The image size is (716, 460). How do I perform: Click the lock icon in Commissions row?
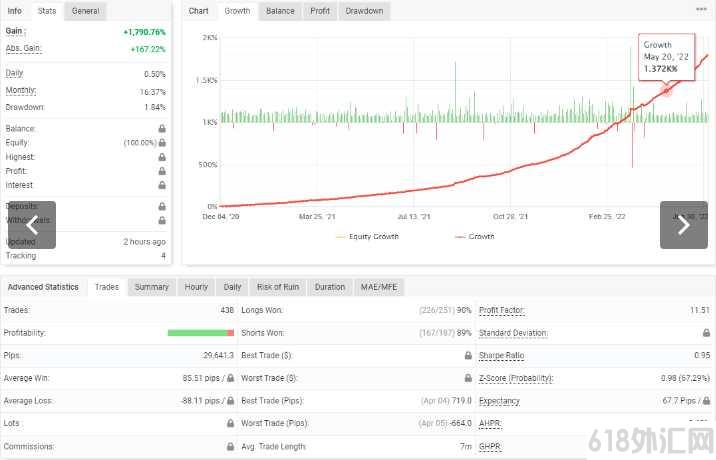point(231,446)
